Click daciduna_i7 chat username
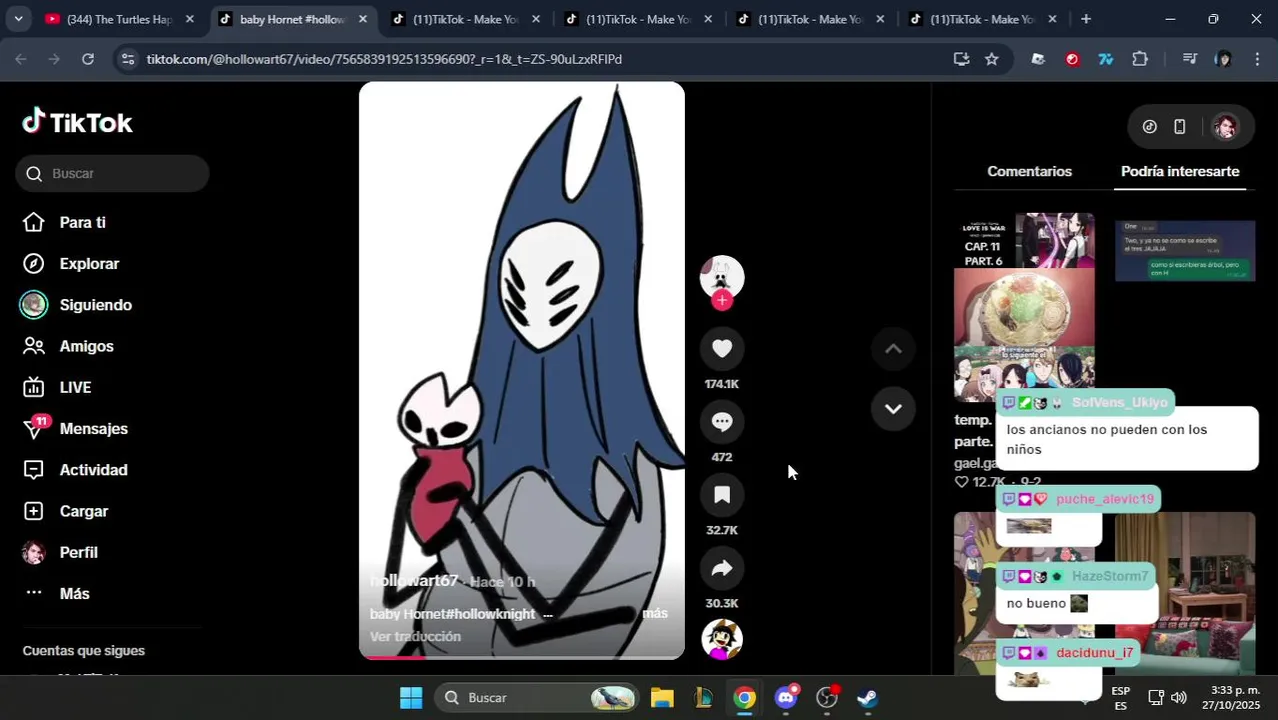The image size is (1278, 720). coord(1094,653)
